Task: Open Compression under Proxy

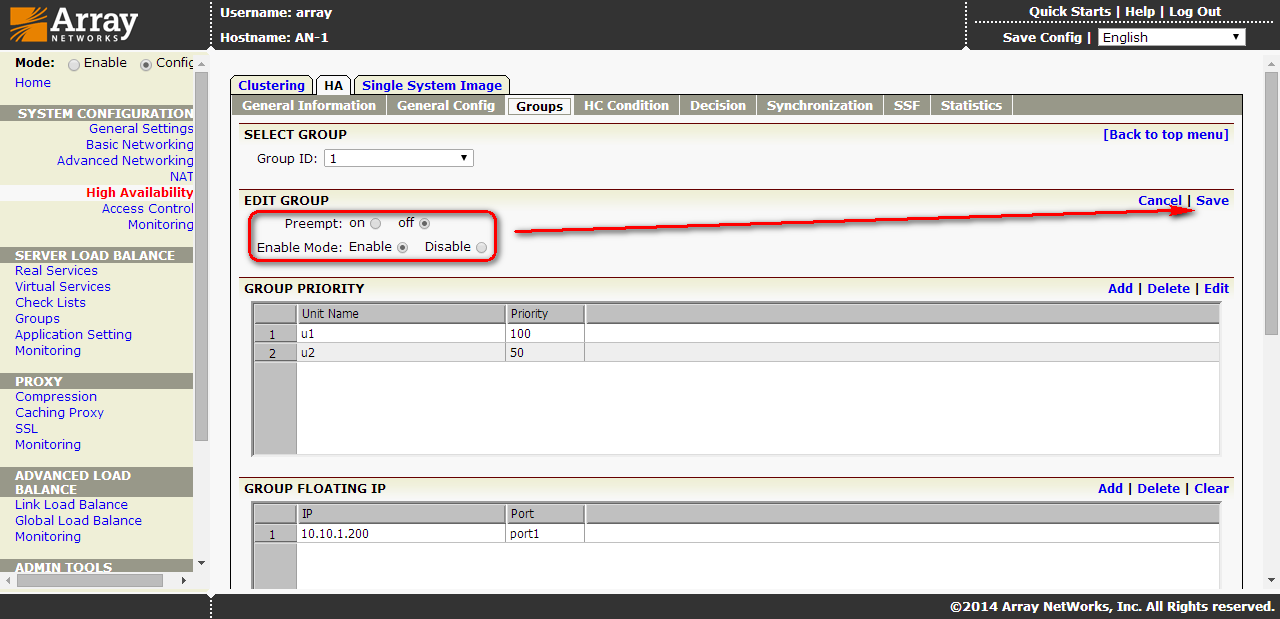Action: tap(56, 396)
